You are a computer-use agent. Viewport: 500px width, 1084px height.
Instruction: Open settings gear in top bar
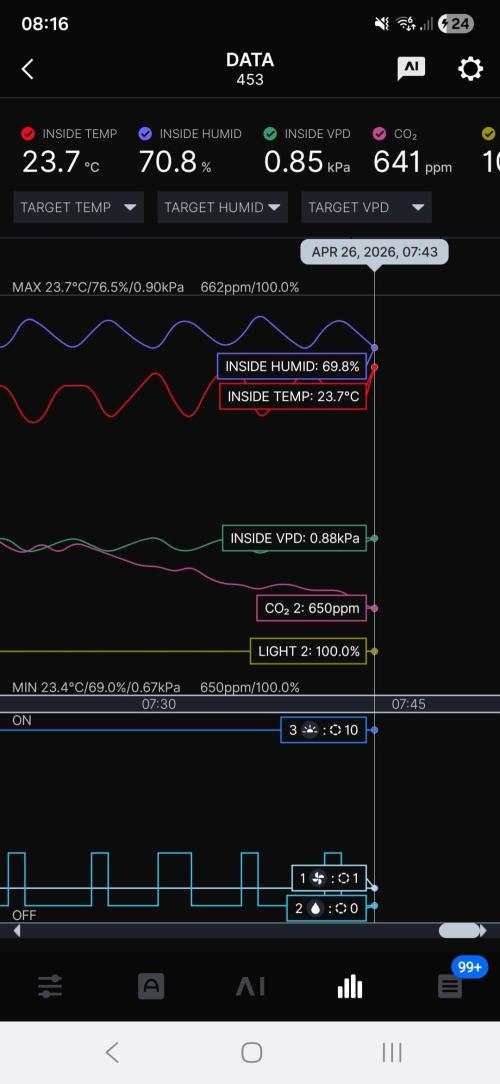[470, 68]
